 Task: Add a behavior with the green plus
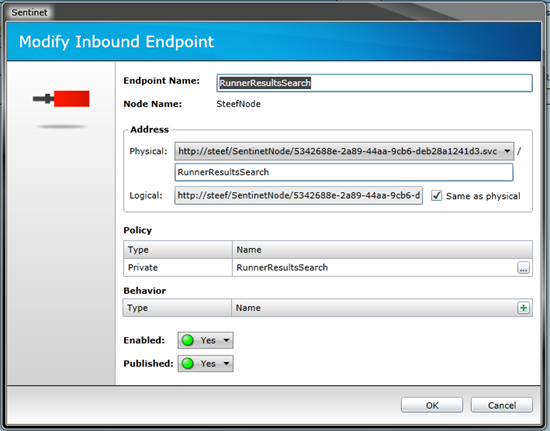click(x=523, y=308)
